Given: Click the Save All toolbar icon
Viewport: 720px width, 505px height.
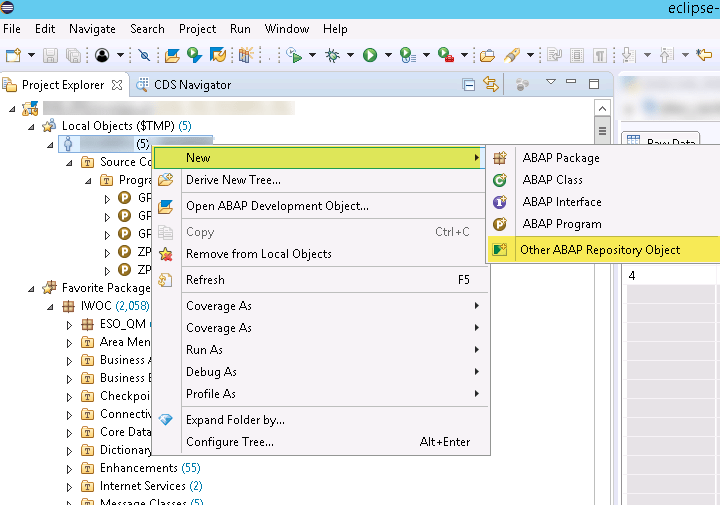Looking at the screenshot, I should (73, 56).
